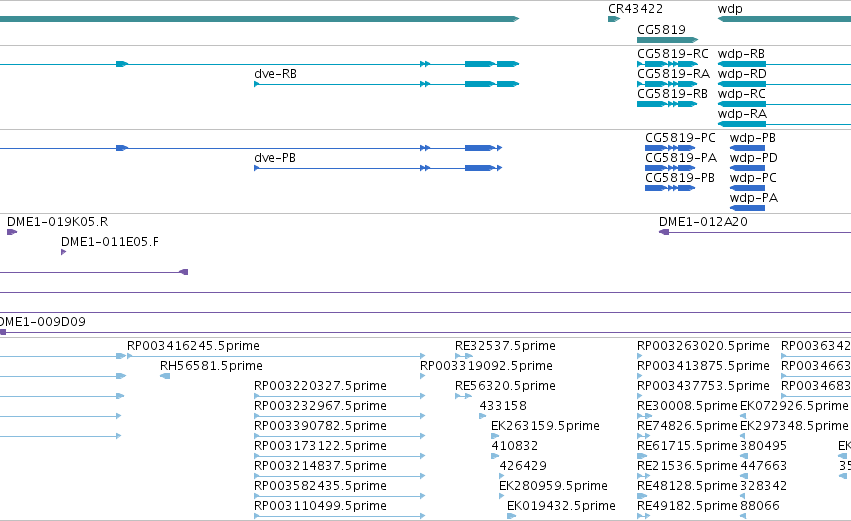Open transcript wdp-RA
This screenshot has width=851, height=521.
tap(742, 114)
